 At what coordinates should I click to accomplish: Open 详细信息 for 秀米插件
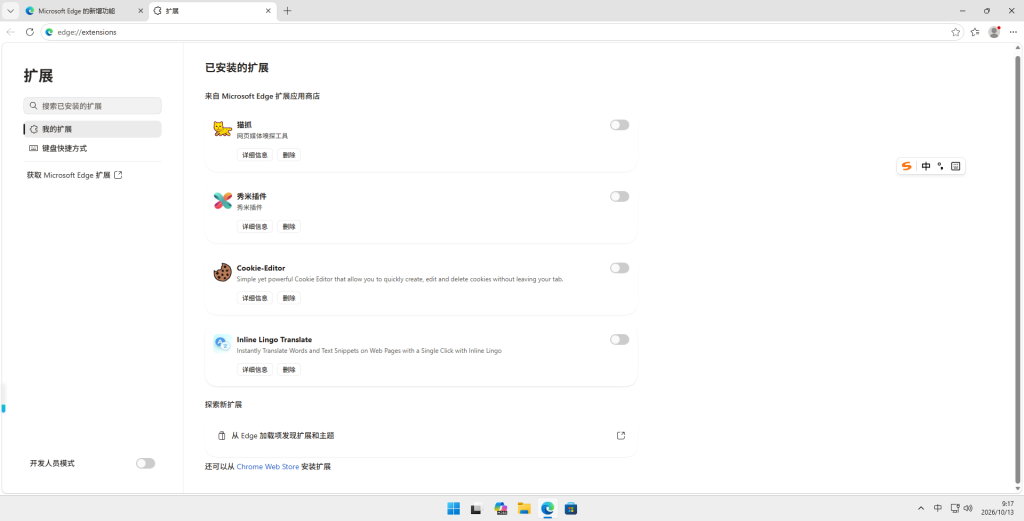[255, 227]
